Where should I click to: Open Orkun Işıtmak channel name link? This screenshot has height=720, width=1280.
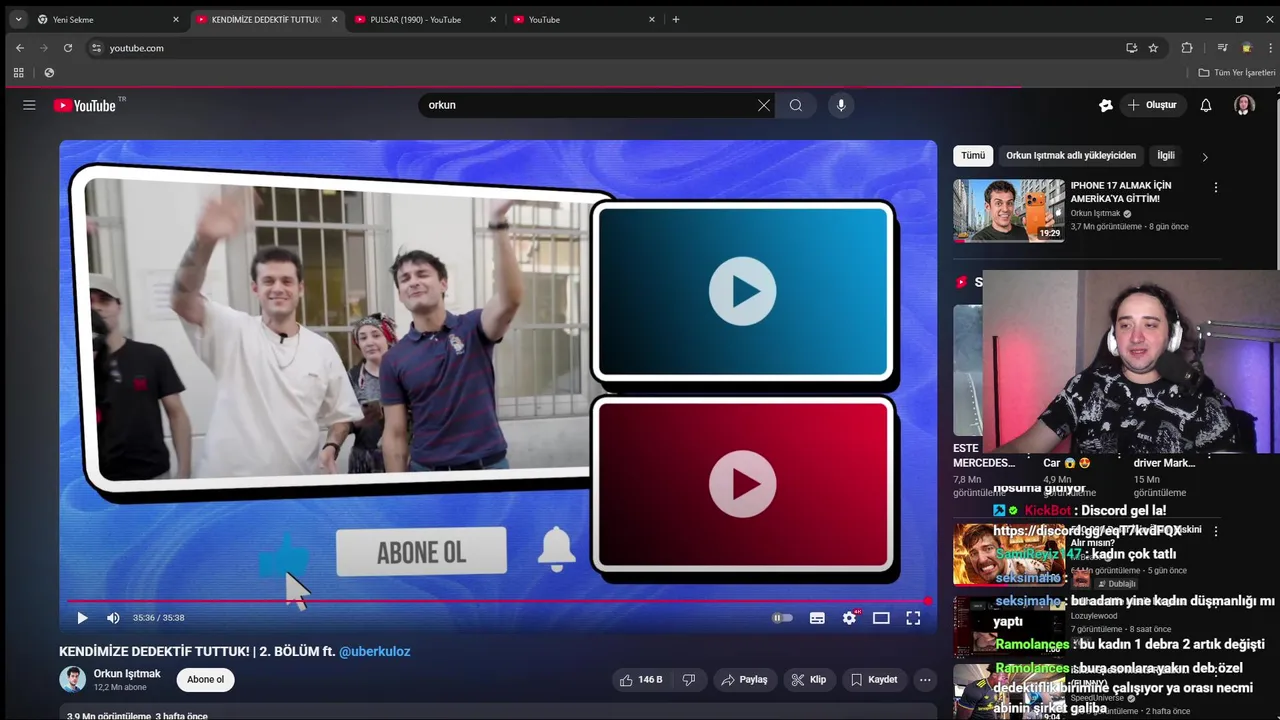tap(127, 674)
